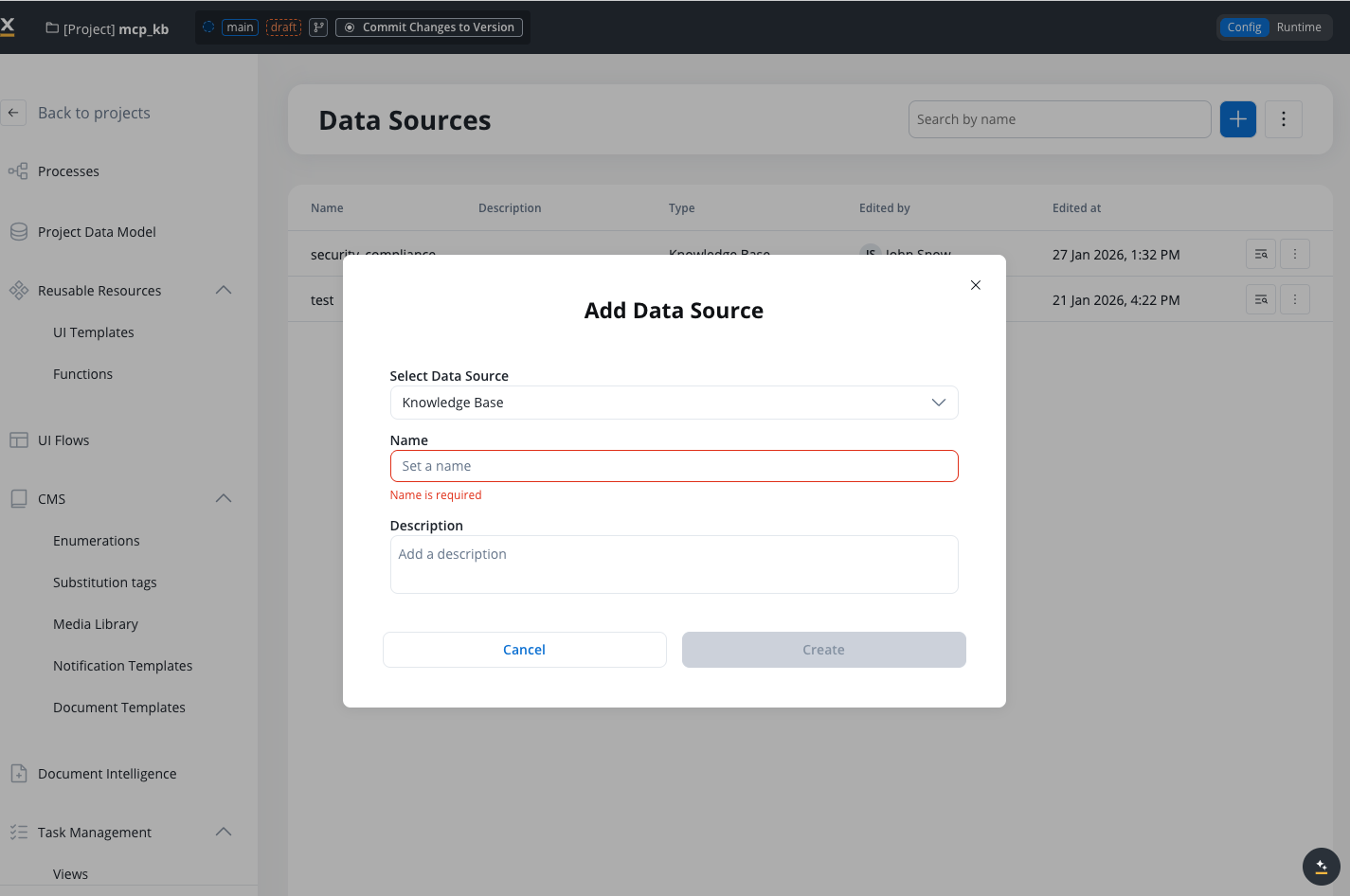Screen dimensions: 1350x896
Task: Switch to Config mode
Action: tap(1243, 27)
